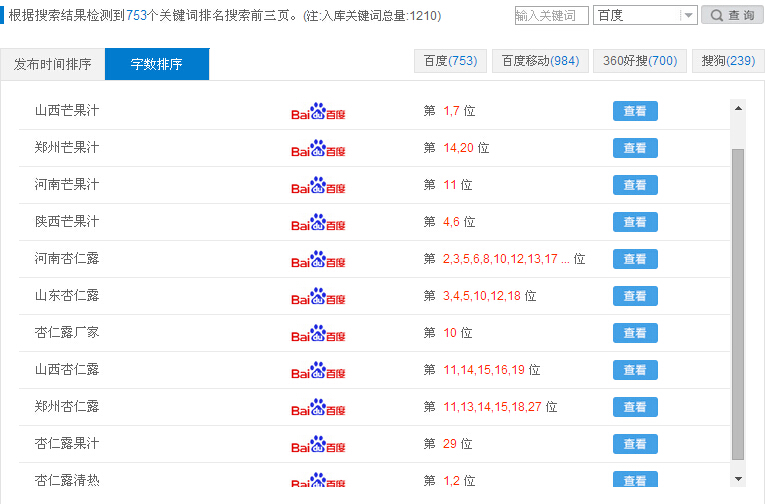Open 查看 for 杏仁露厂家
This screenshot has height=504, width=765.
[635, 333]
